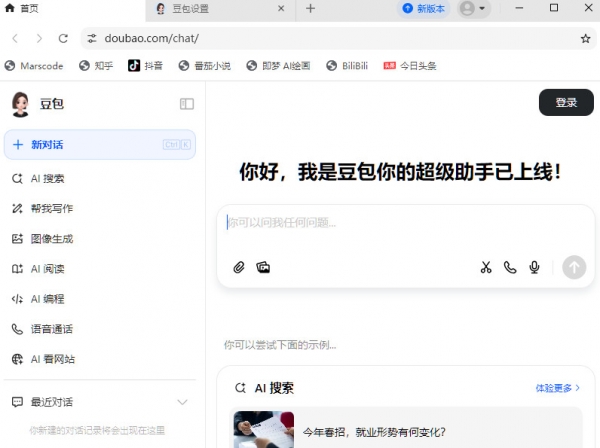Switch to the 首页 home tab

point(73,8)
